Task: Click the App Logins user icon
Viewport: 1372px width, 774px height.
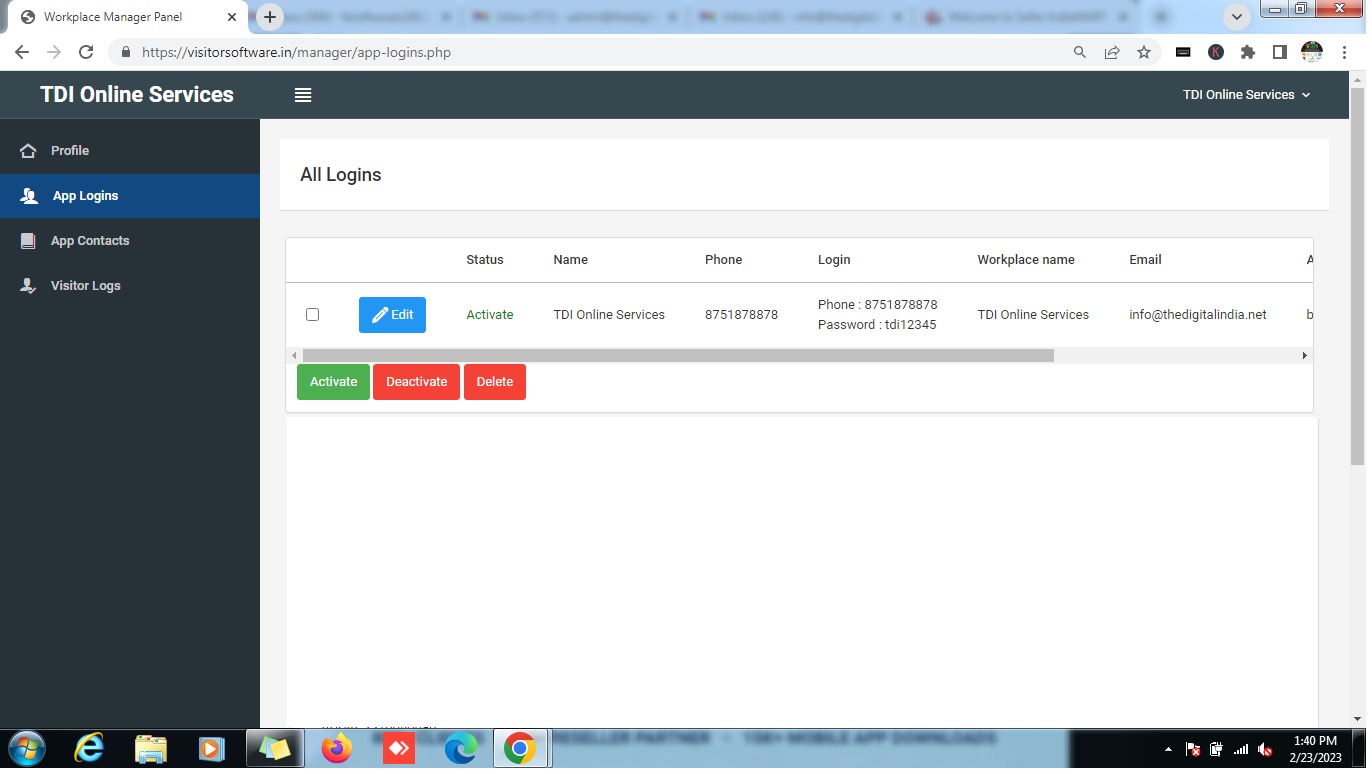Action: point(29,196)
